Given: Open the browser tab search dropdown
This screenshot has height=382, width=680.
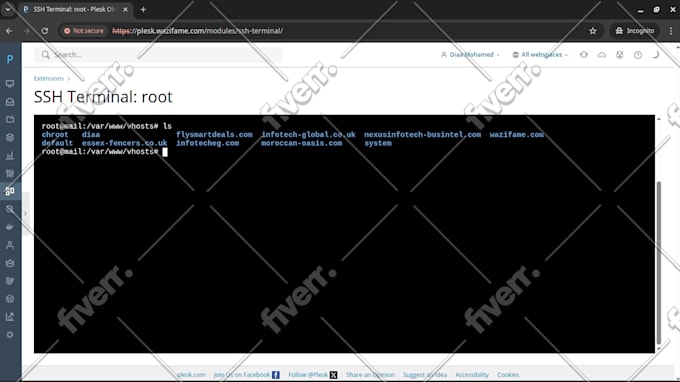Looking at the screenshot, I should tap(8, 9).
